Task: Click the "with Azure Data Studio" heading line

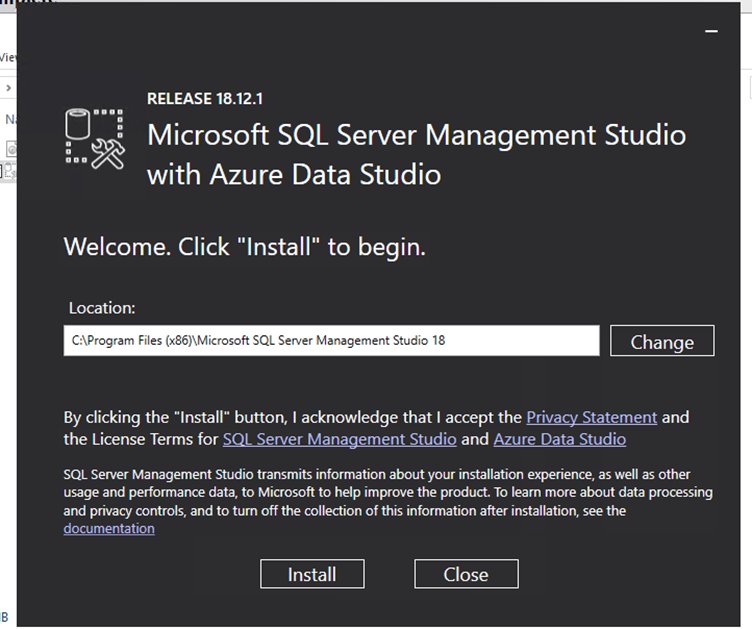Action: click(x=294, y=175)
